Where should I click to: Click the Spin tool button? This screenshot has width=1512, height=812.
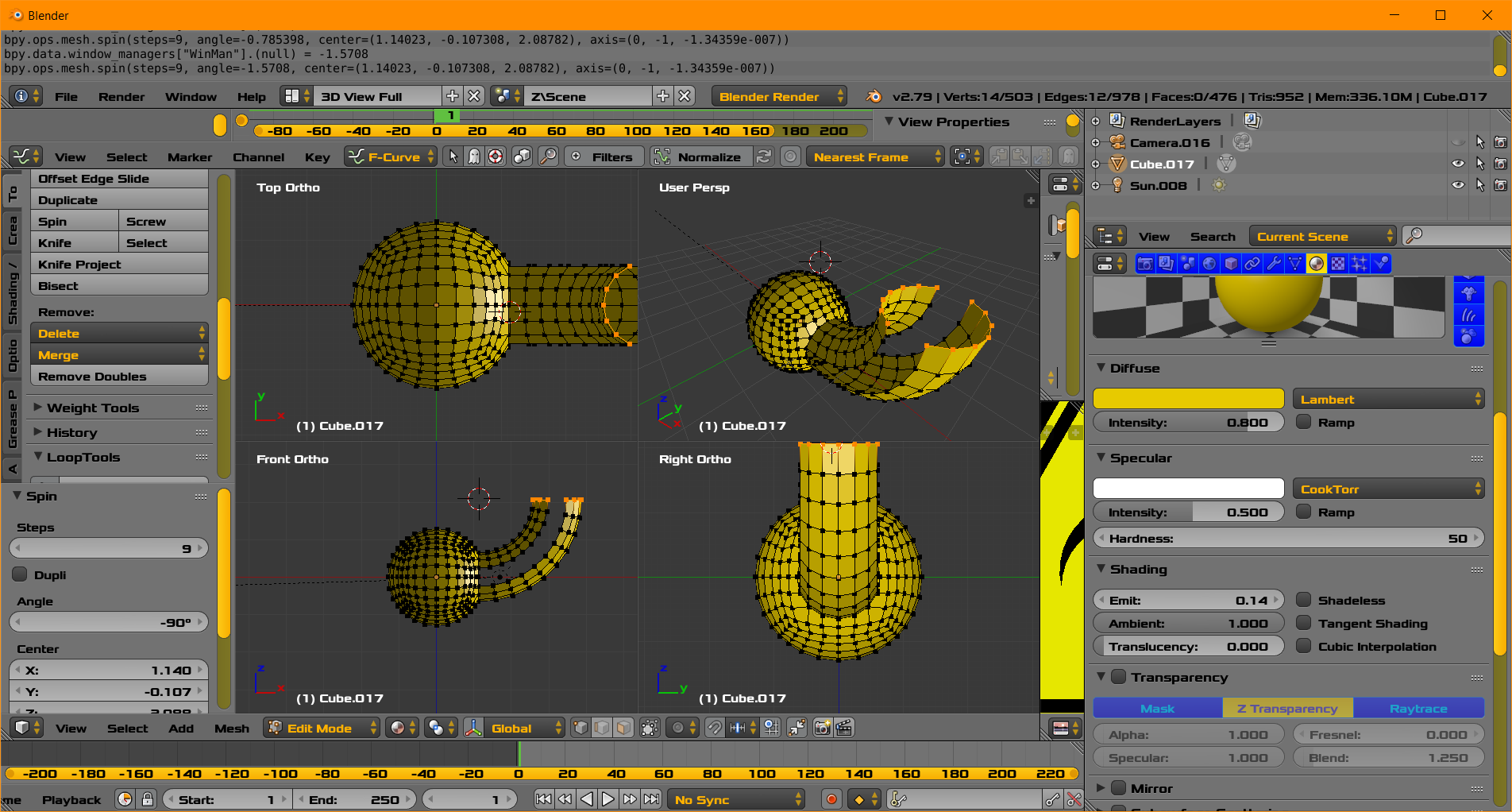pyautogui.click(x=75, y=221)
